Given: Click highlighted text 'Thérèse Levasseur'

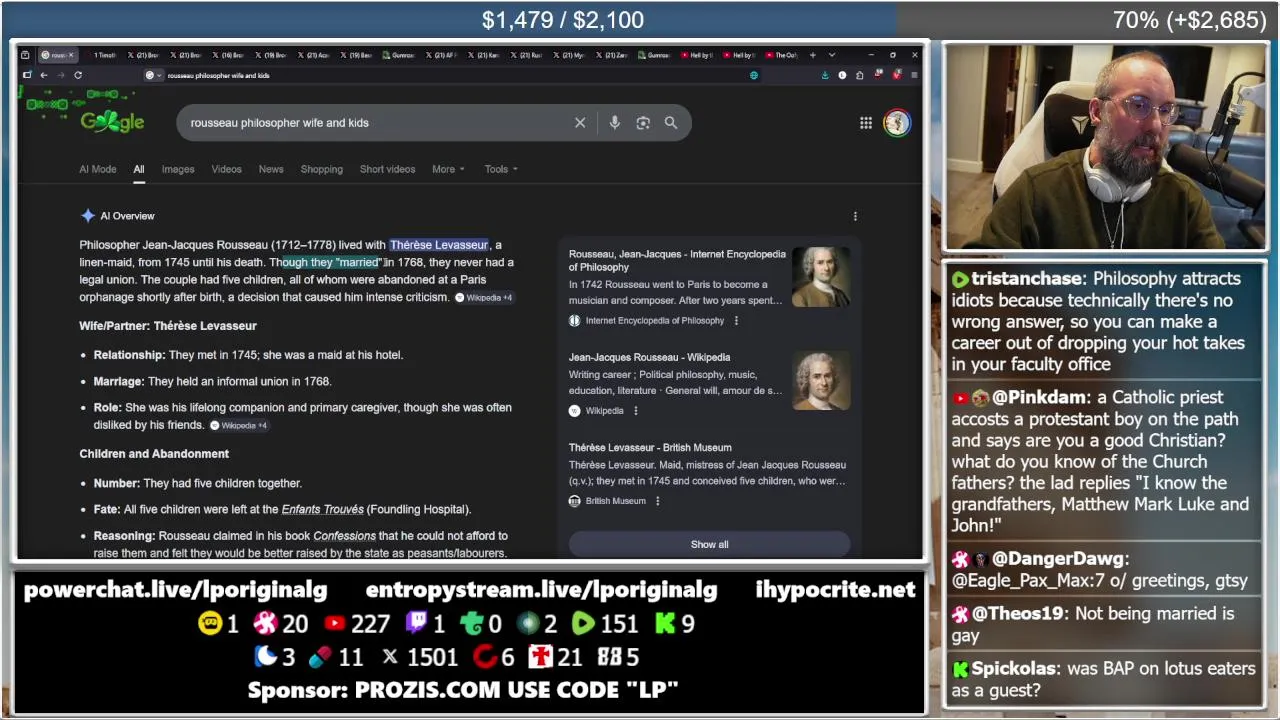Looking at the screenshot, I should [x=439, y=245].
